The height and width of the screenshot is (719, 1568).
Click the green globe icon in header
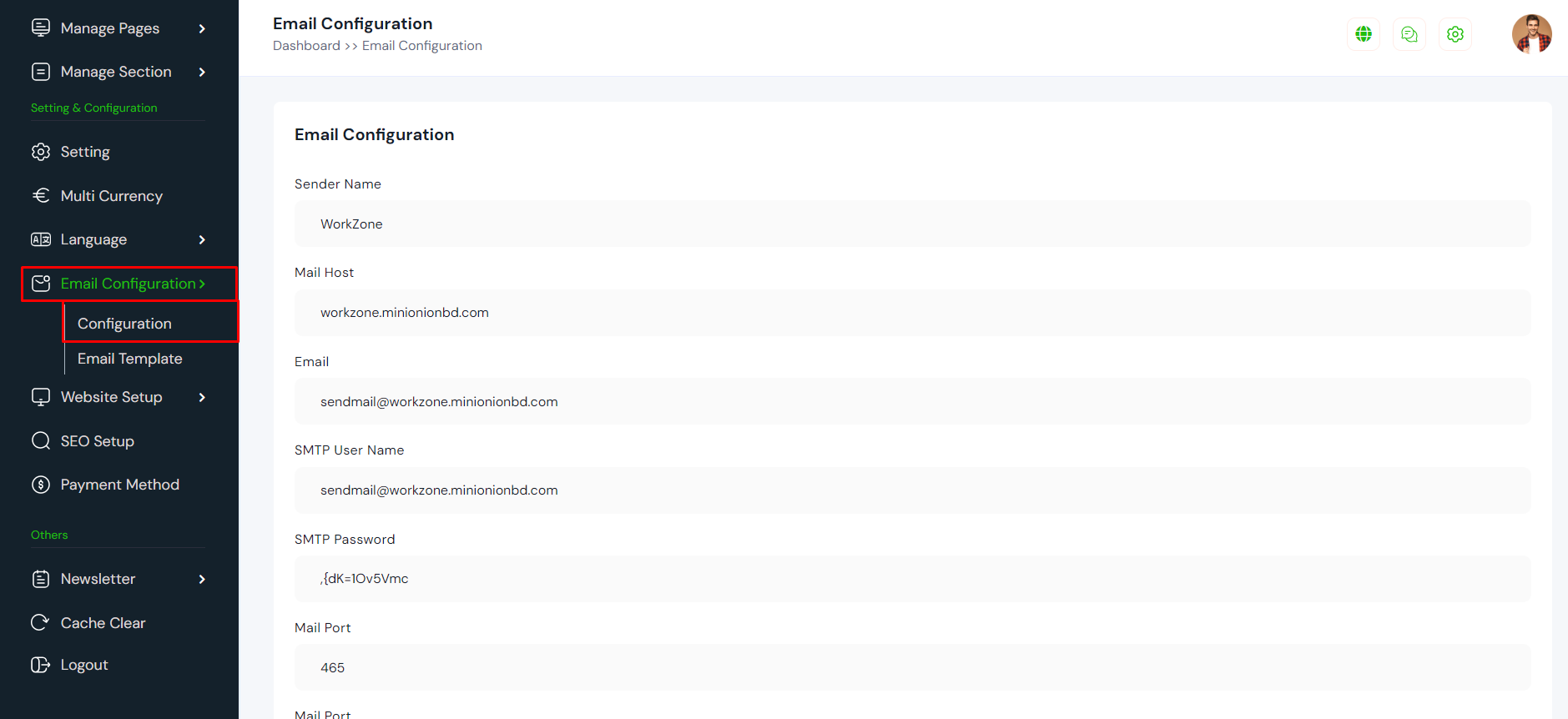click(1364, 34)
